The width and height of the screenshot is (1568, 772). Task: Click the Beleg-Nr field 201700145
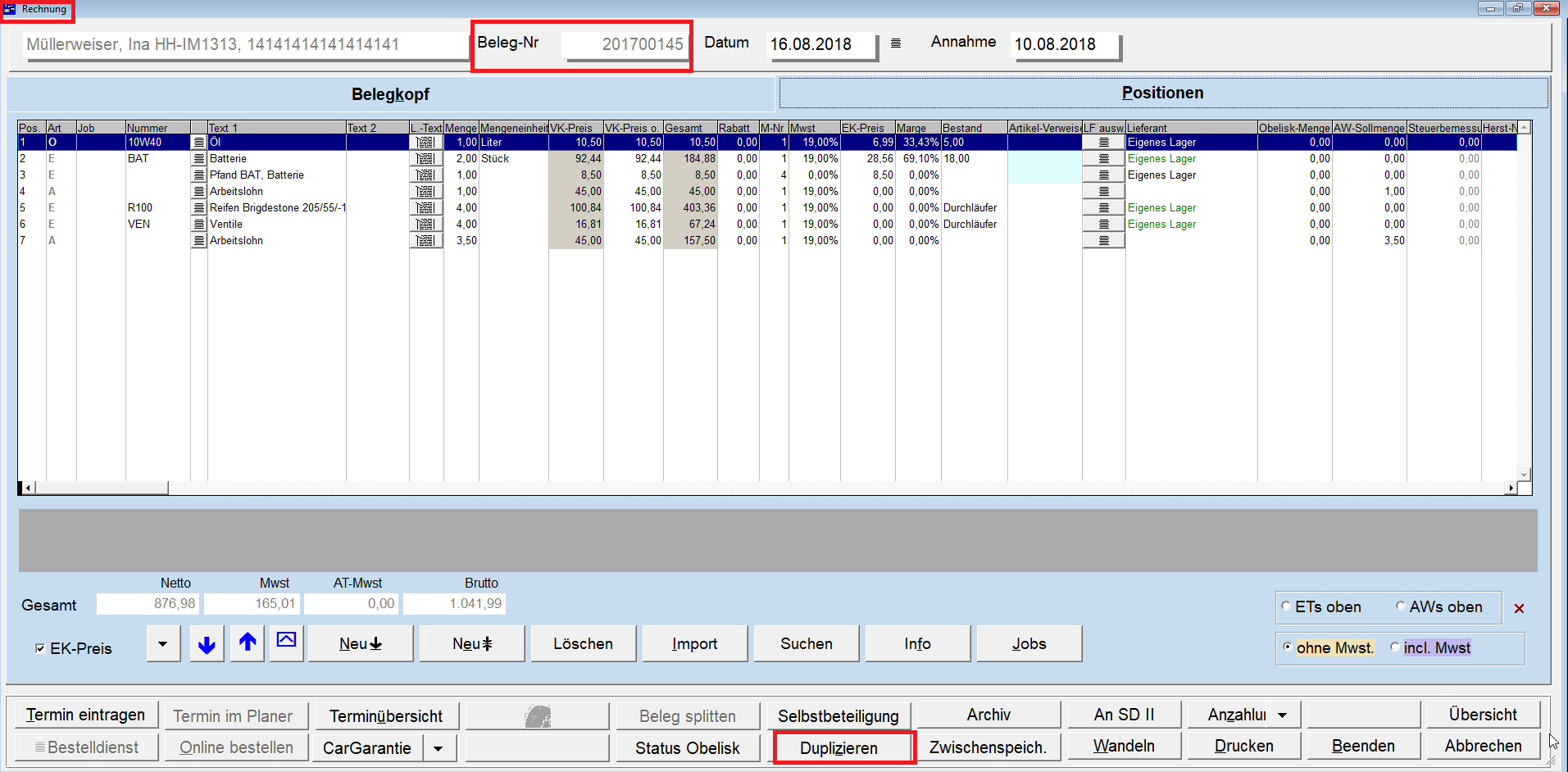coord(626,44)
